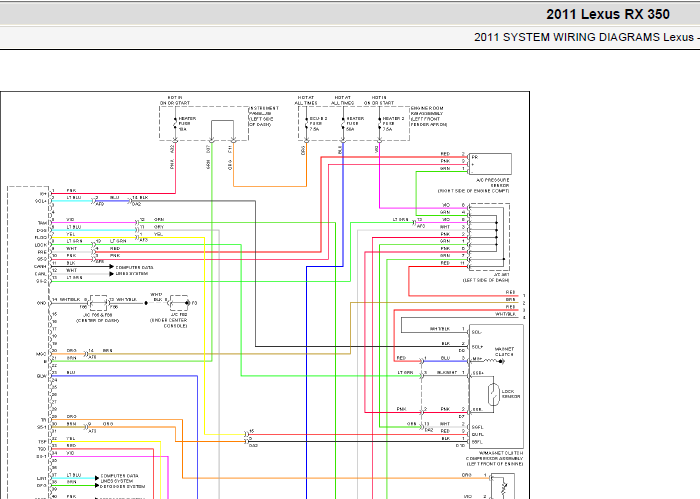This screenshot has height=499, width=700.
Task: Click the SOL- pin label on the compressor
Action: tap(476, 332)
